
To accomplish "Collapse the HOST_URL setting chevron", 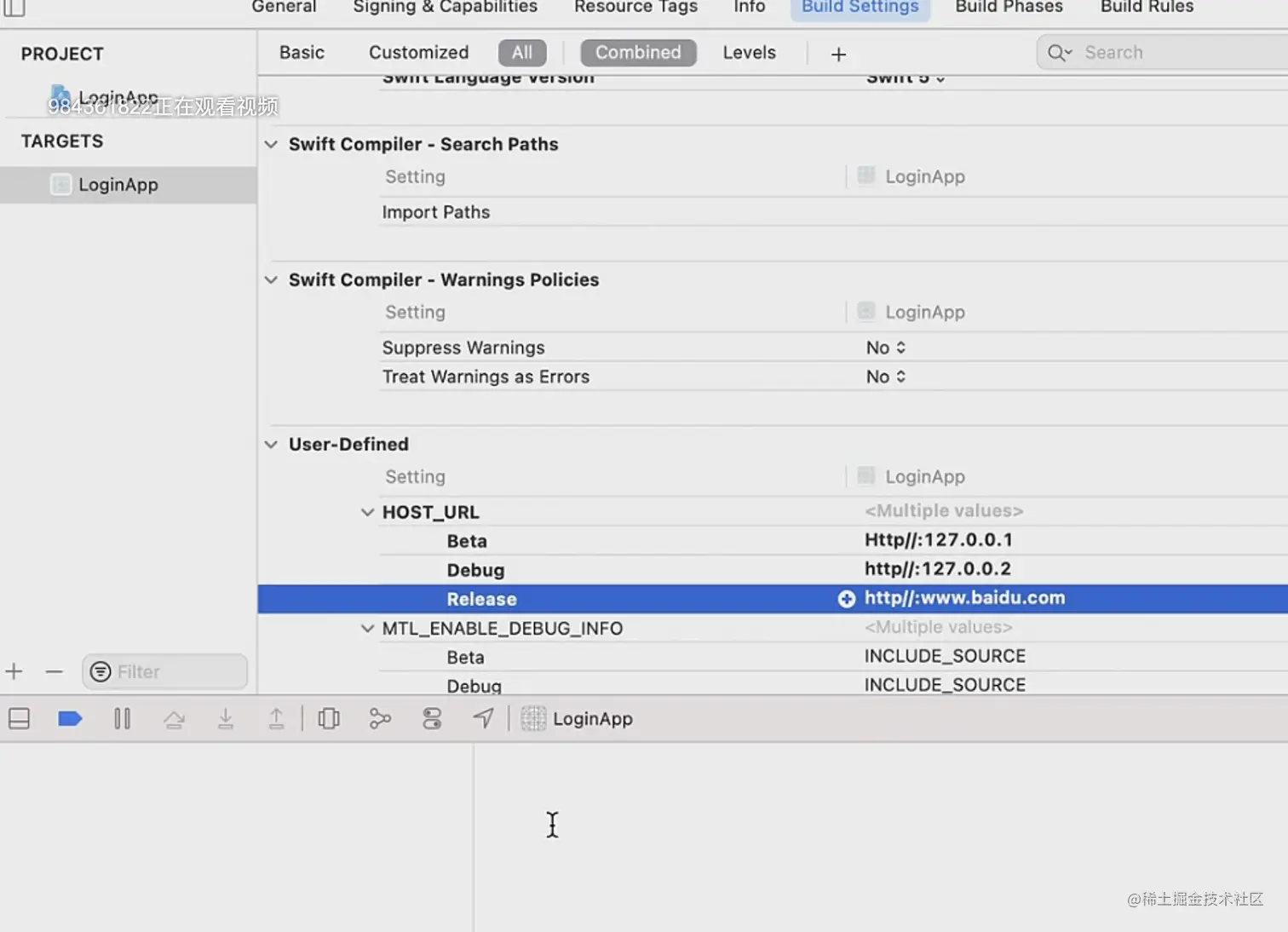I will tap(367, 512).
